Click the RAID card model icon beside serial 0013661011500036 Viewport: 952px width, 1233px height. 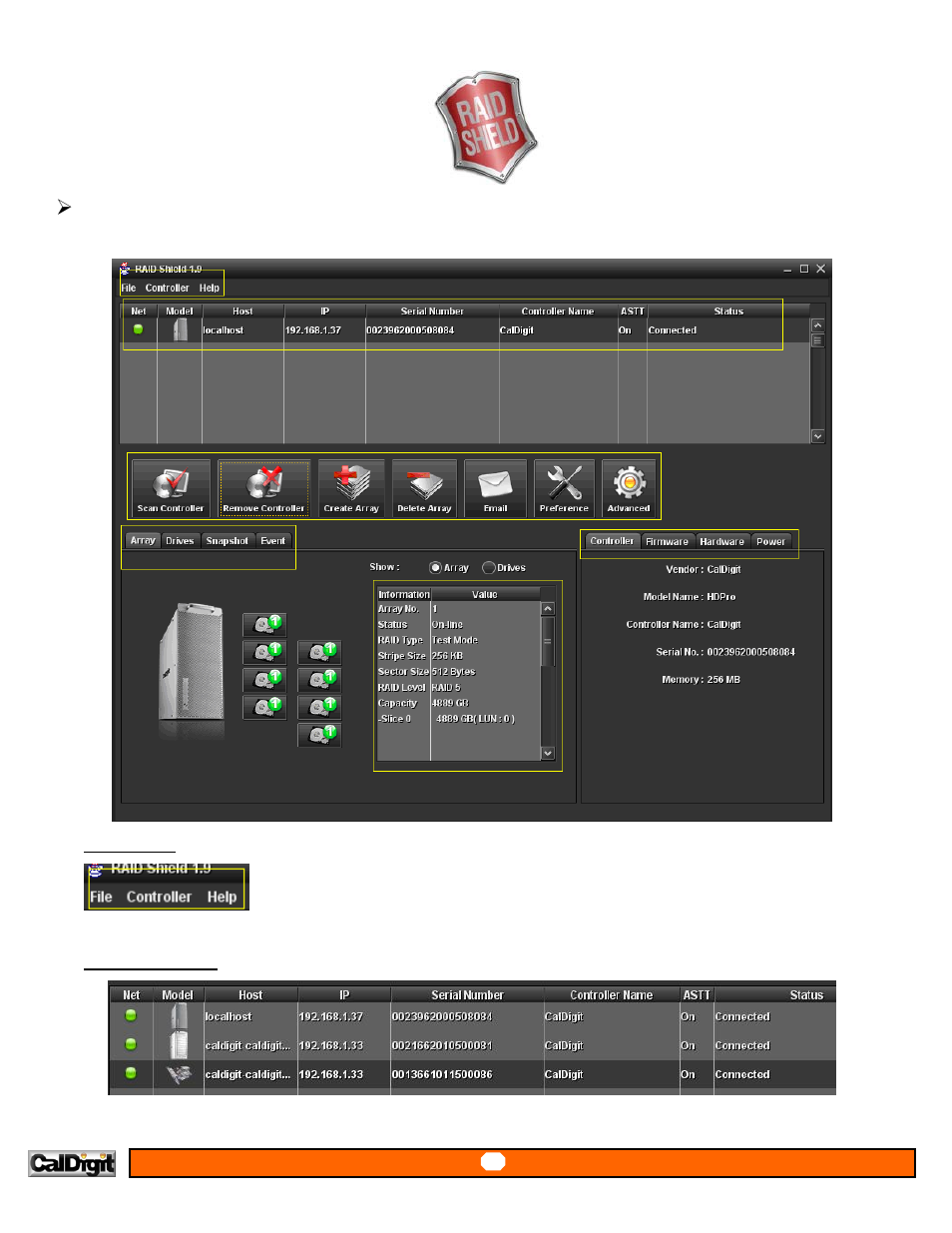click(179, 1074)
